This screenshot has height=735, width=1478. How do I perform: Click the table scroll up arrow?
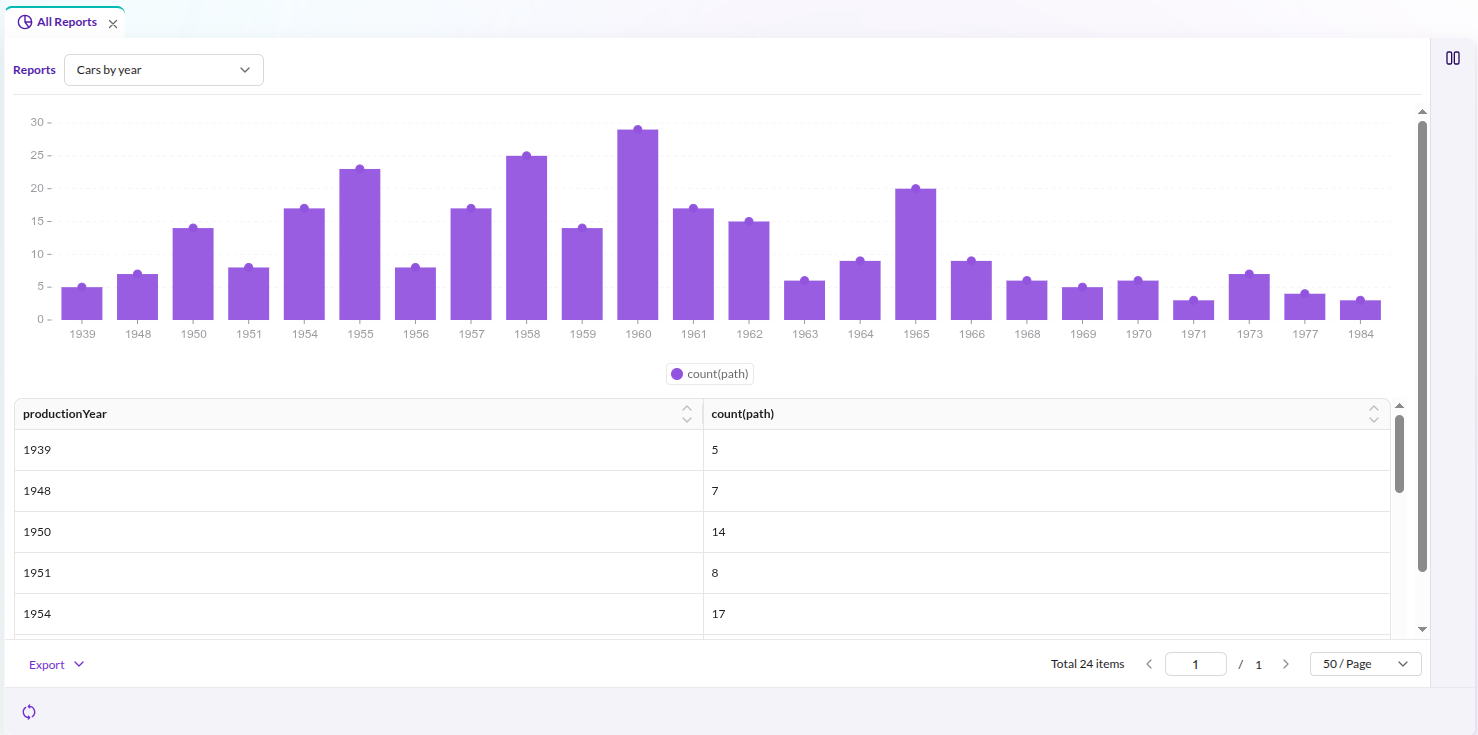(1399, 405)
